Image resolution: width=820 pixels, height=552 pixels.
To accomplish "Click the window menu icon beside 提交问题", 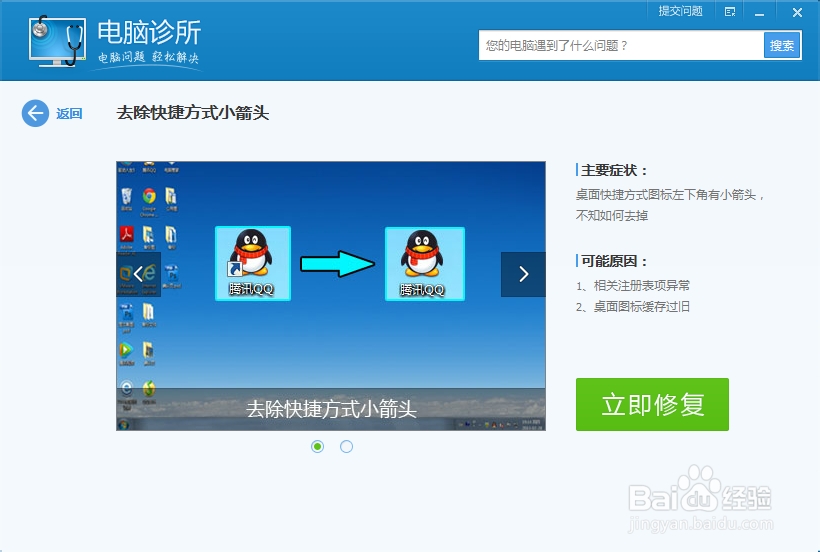I will [x=730, y=12].
